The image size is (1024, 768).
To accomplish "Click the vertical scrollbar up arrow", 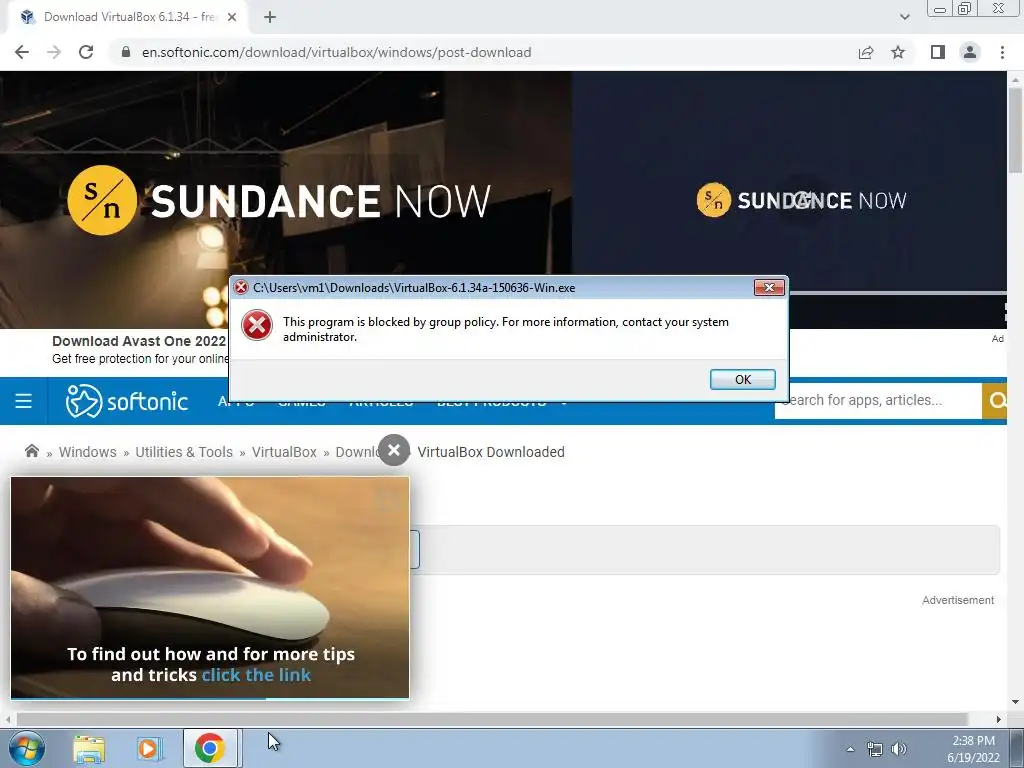I will 1016,79.
